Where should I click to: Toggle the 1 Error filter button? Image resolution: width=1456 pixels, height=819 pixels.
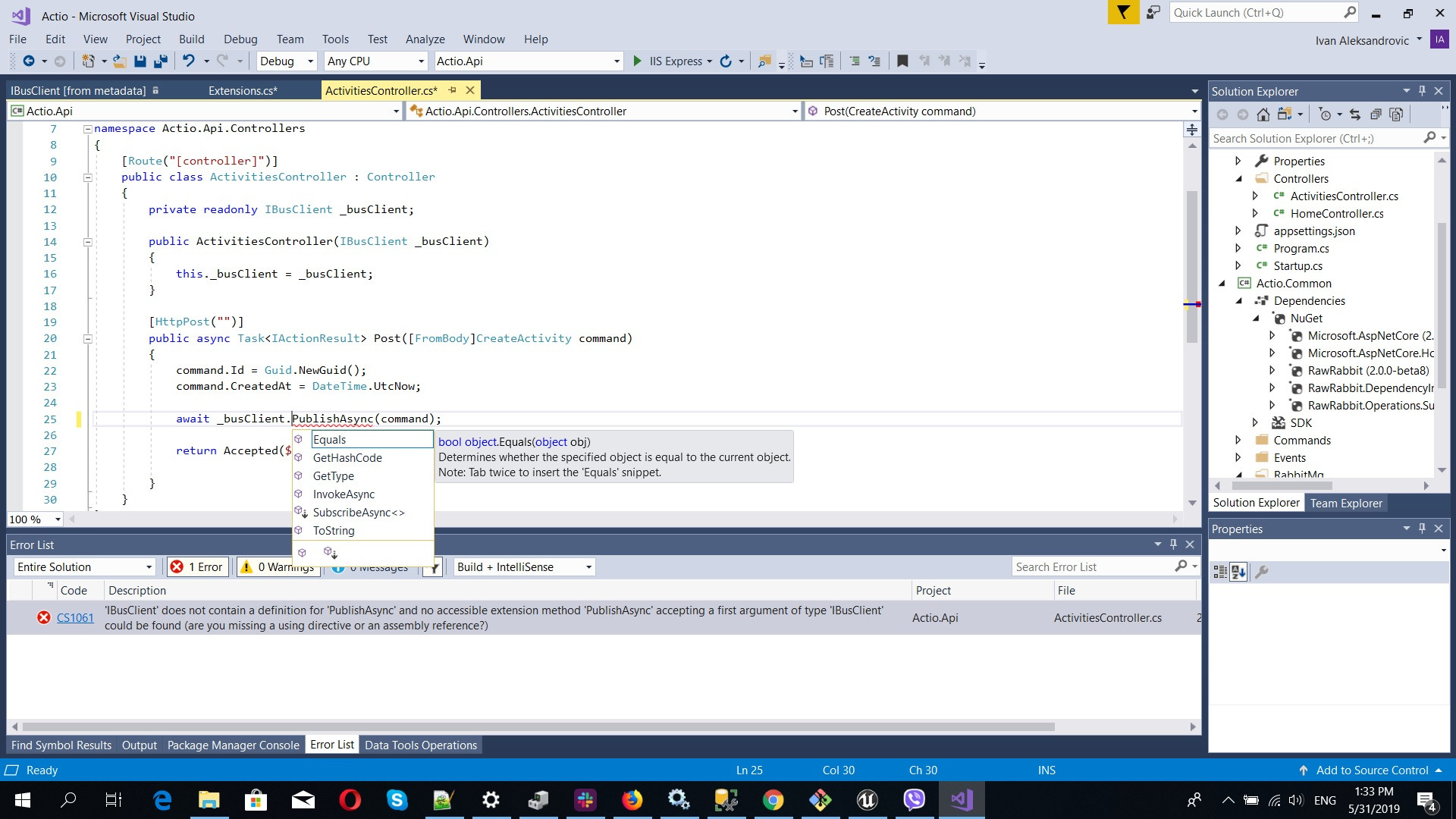[x=198, y=567]
